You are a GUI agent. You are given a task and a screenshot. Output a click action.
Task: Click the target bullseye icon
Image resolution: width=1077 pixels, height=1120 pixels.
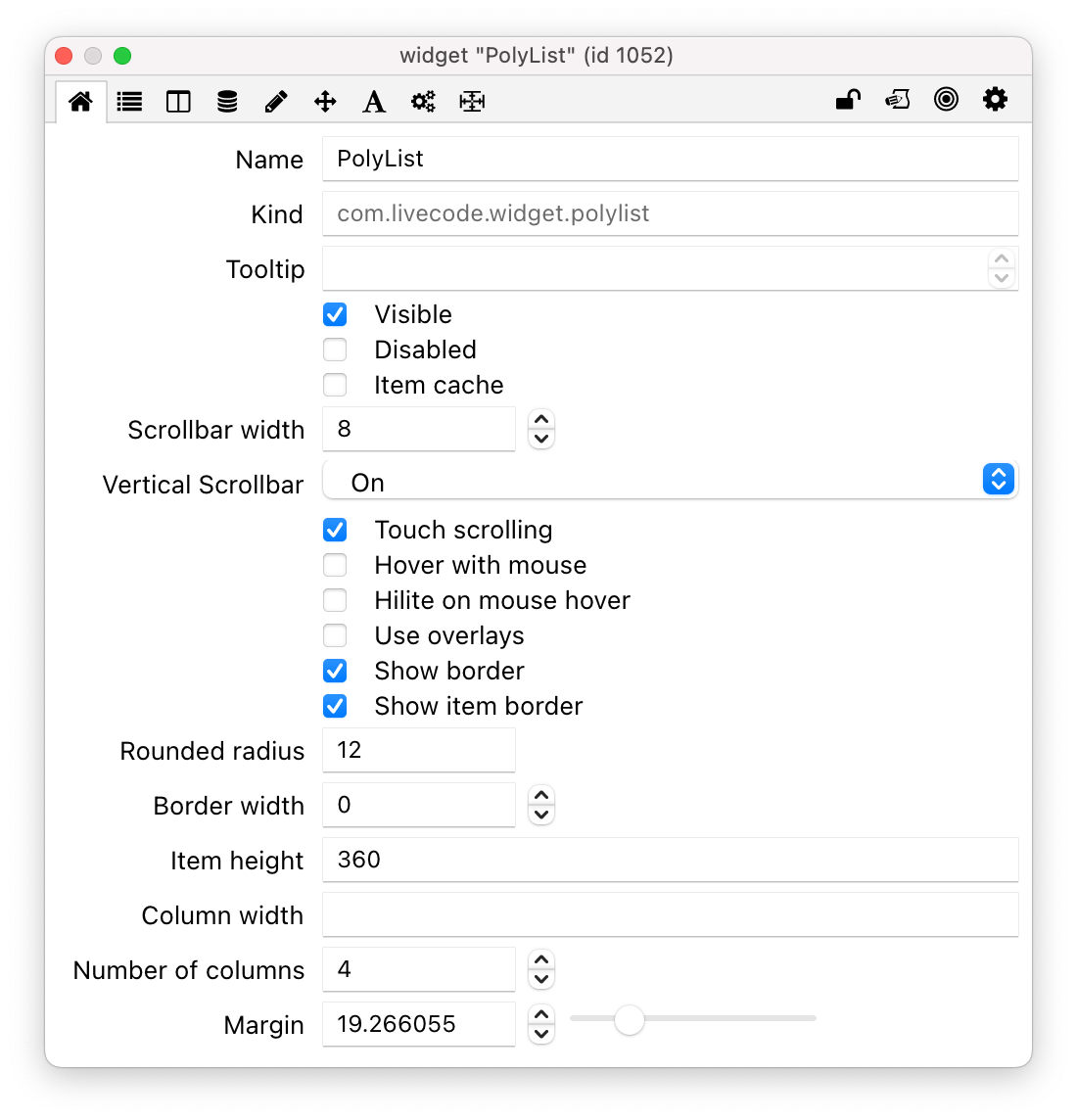[x=946, y=99]
